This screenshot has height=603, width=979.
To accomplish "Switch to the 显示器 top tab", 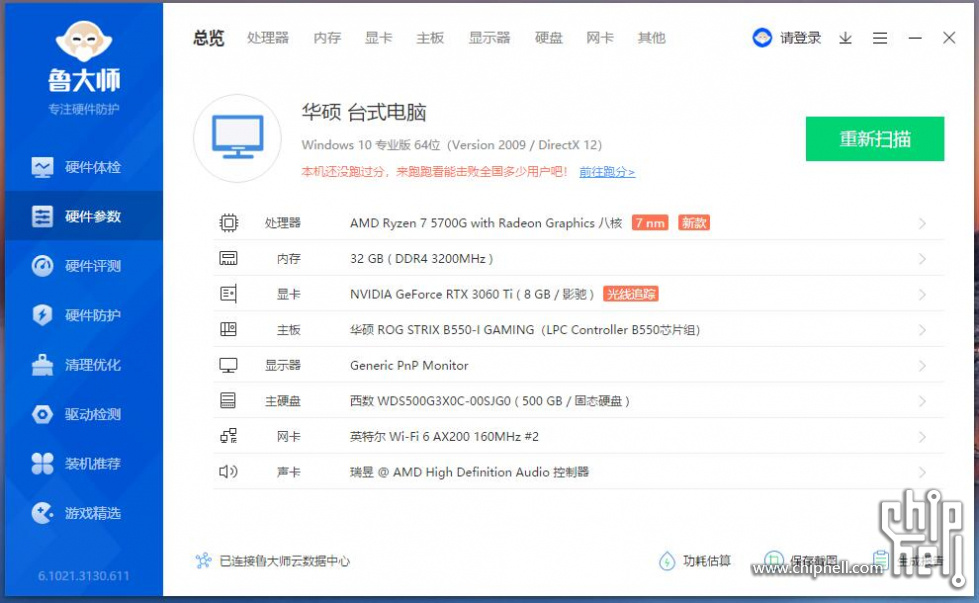I will coord(490,38).
